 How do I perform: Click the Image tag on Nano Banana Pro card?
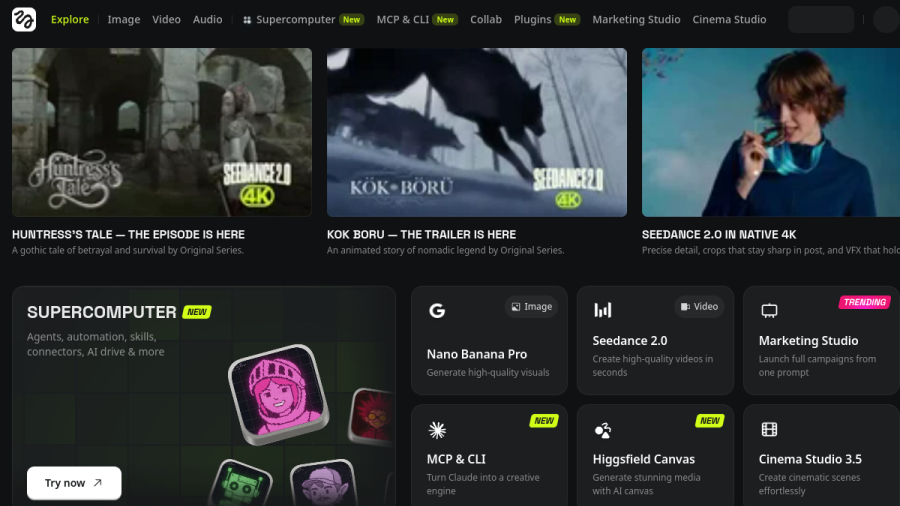point(532,307)
